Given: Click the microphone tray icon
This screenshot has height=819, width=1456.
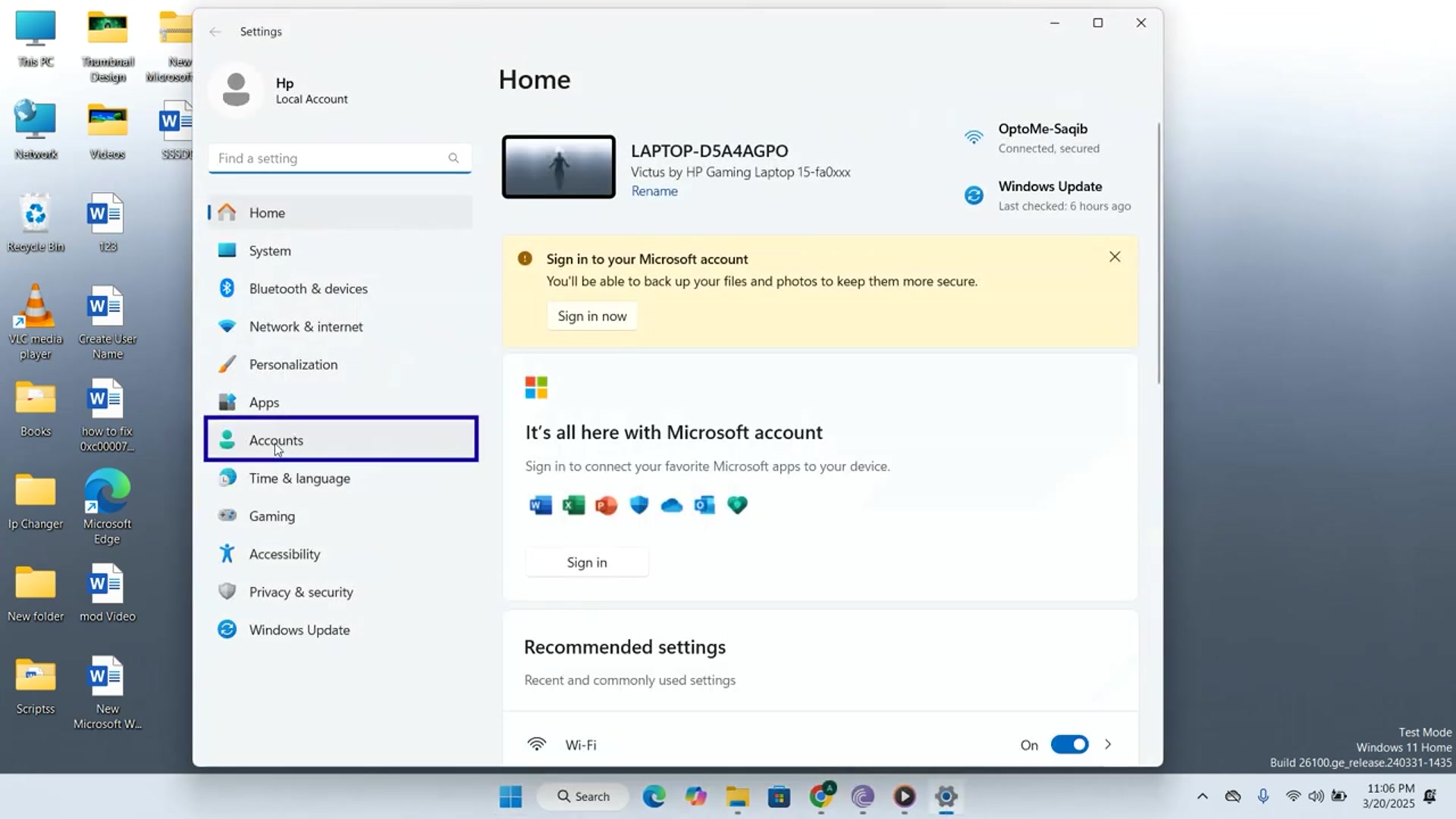Looking at the screenshot, I should [1263, 796].
